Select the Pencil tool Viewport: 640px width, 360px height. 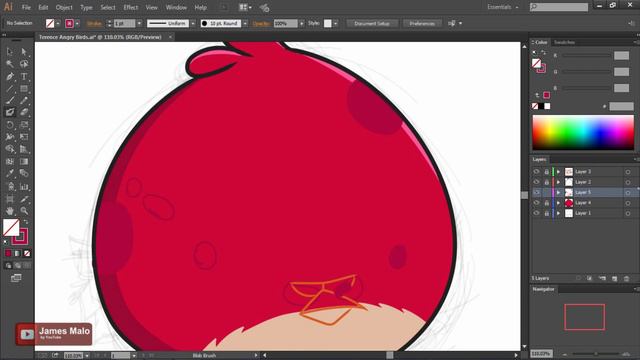(24, 100)
